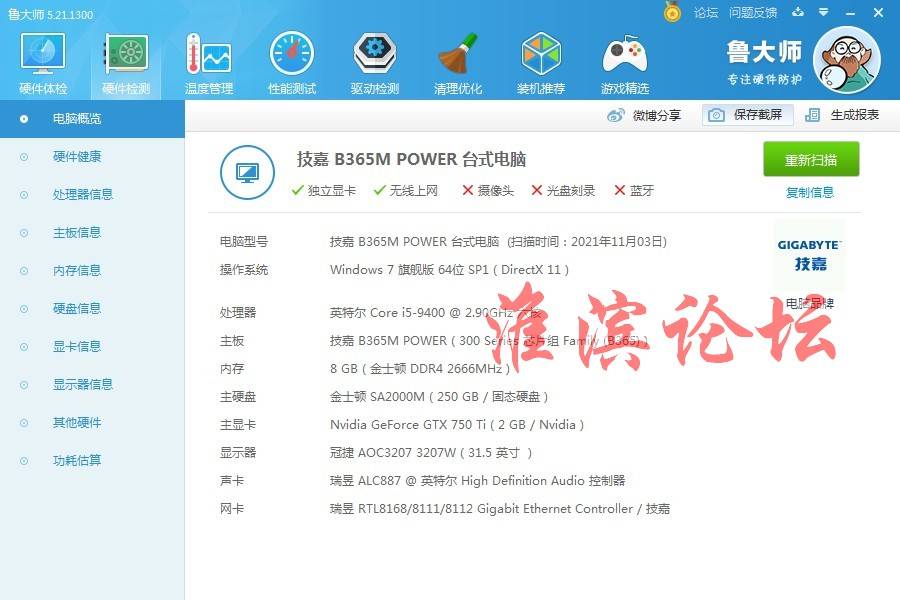Viewport: 900px width, 600px height.
Task: Close the 鲁大师 window
Action: pyautogui.click(x=878, y=12)
